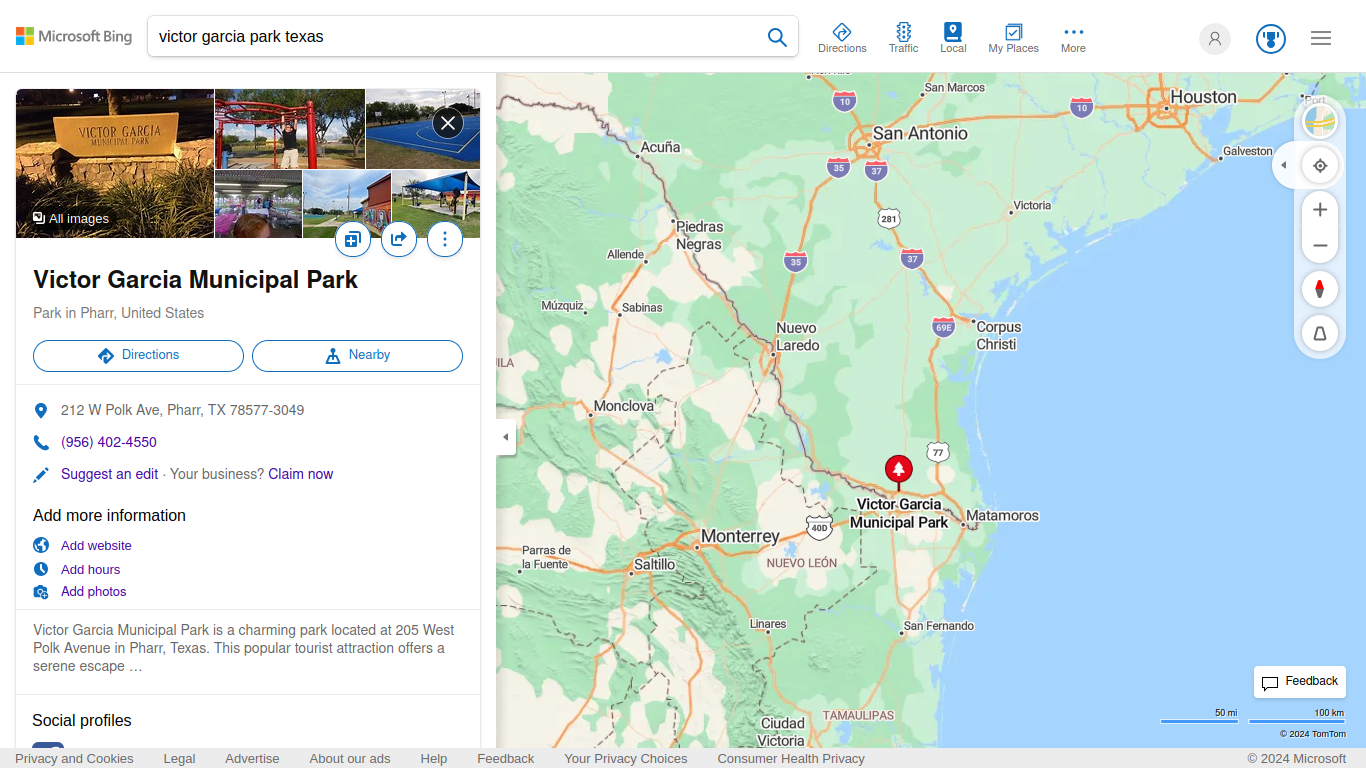1366x768 pixels.
Task: Click the globe icon beside Add website
Action: 41,545
